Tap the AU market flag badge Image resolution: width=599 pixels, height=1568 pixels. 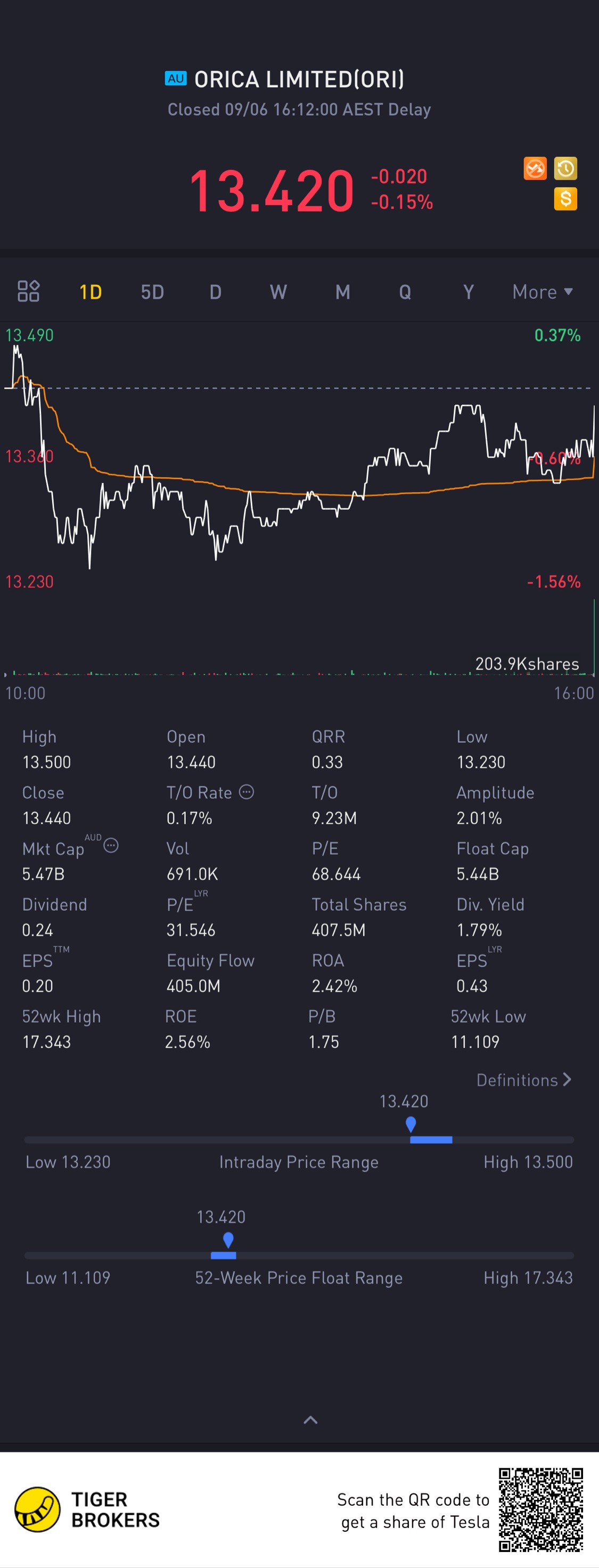[x=176, y=78]
